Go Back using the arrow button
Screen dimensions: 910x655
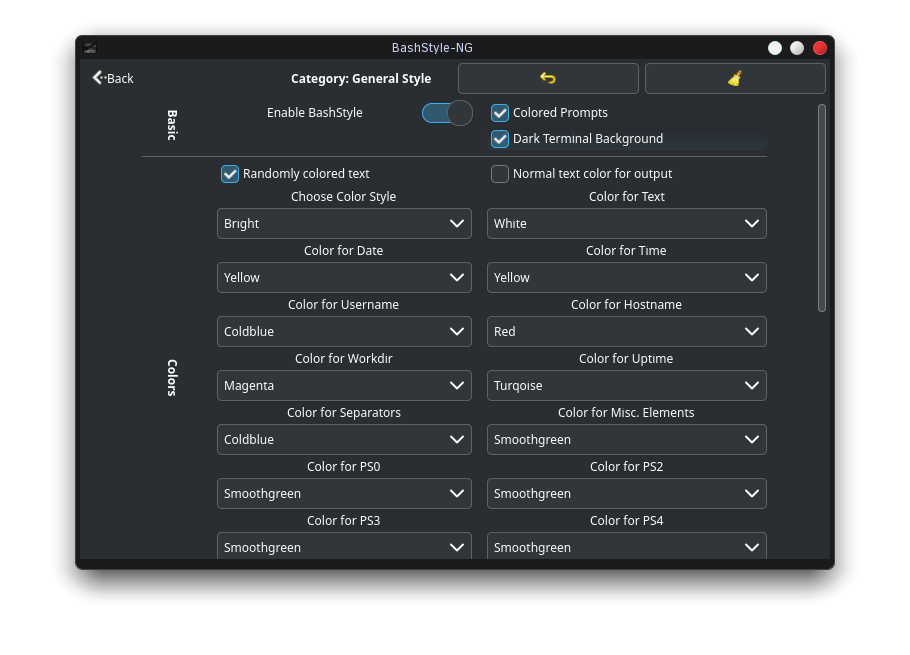tap(113, 78)
